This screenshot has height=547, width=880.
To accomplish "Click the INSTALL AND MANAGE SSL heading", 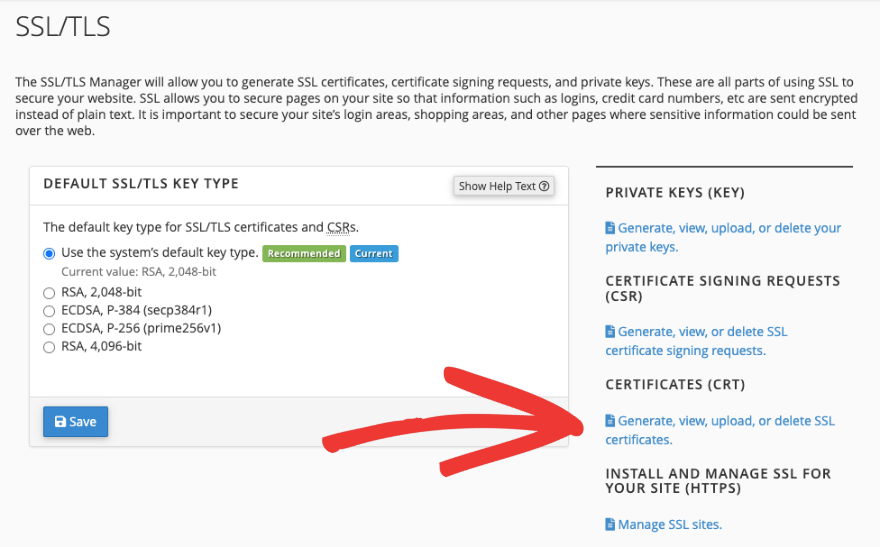I will (718, 481).
